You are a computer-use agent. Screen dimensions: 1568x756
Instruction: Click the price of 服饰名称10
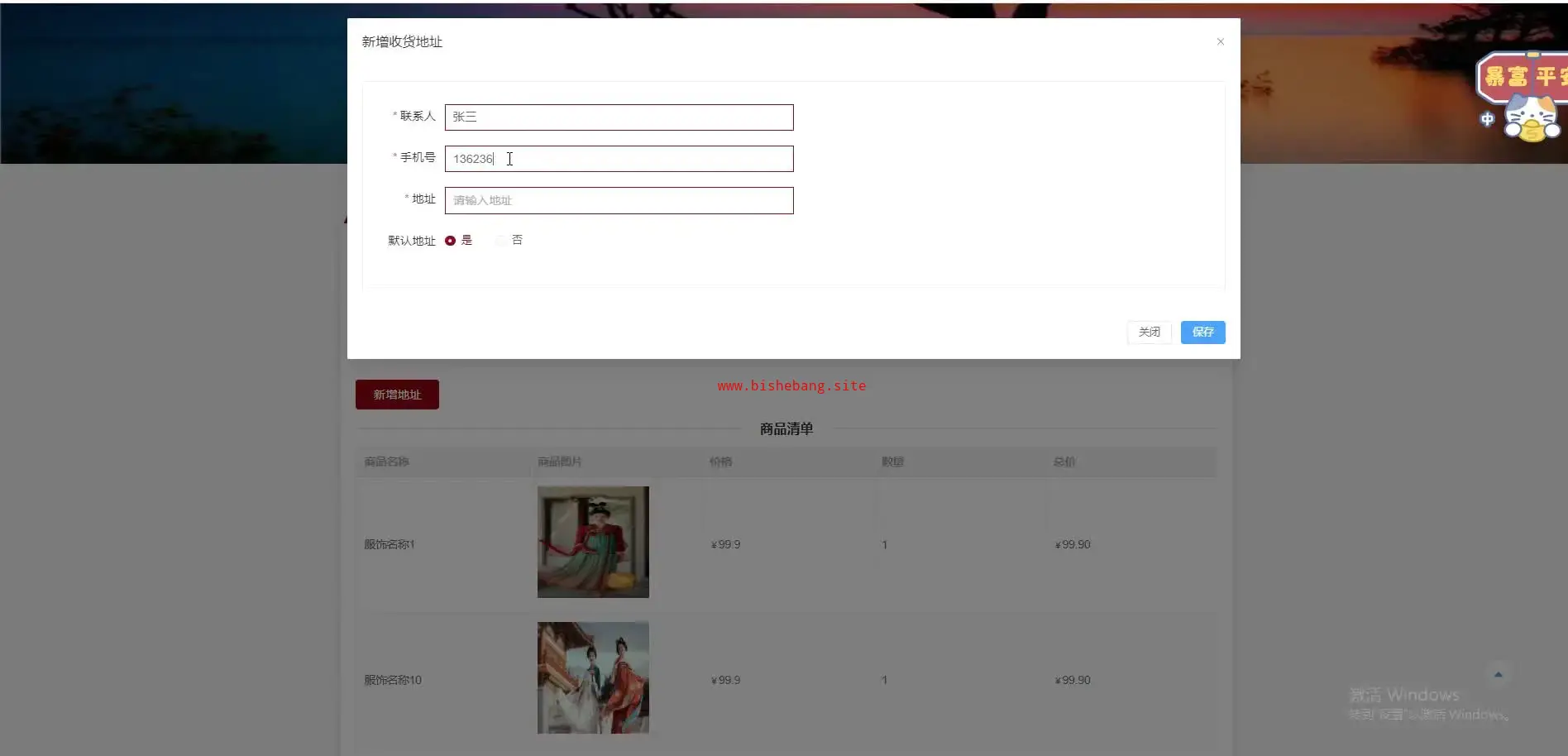click(x=725, y=680)
